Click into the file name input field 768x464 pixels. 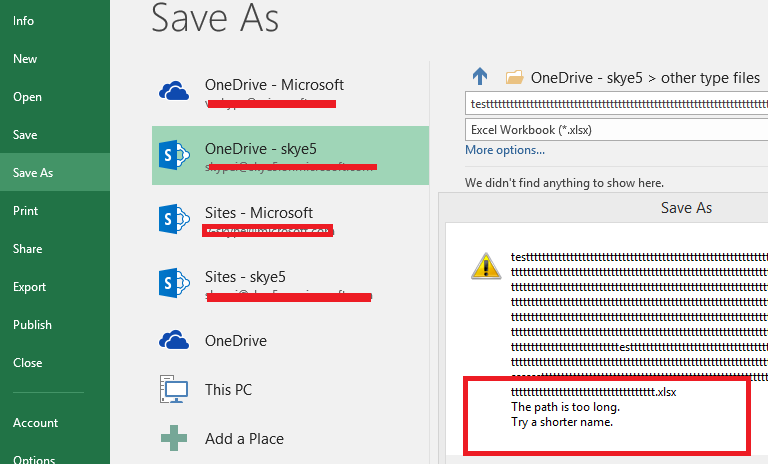point(617,103)
